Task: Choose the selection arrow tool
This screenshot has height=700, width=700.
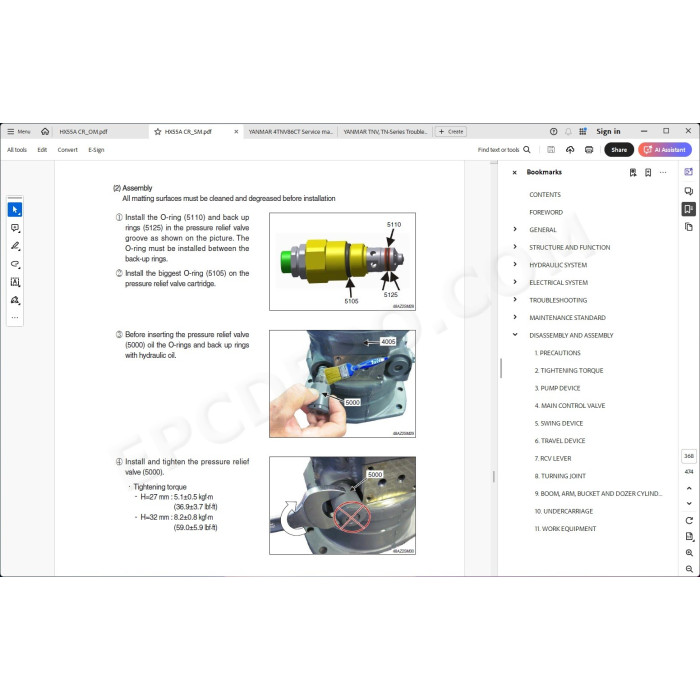Action: point(15,209)
